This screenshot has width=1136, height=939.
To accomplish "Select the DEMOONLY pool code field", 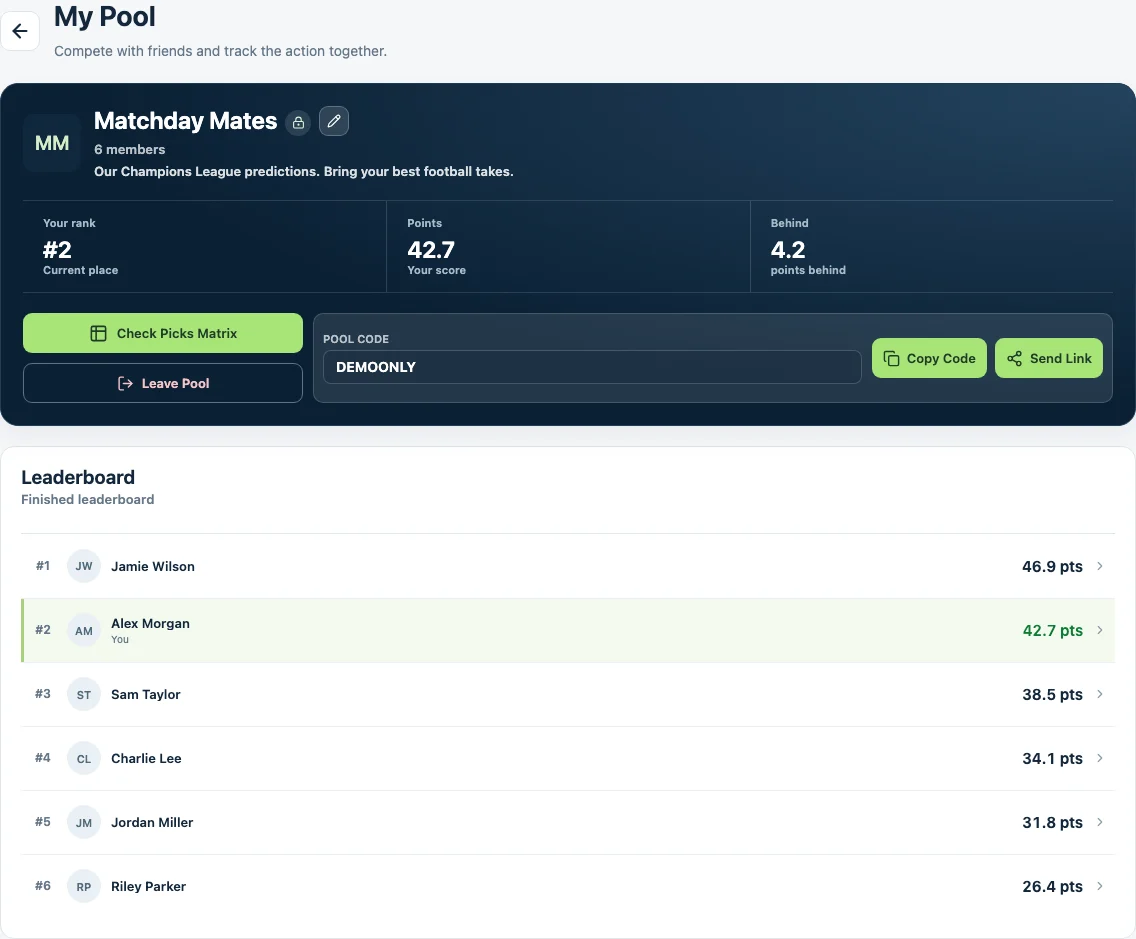I will click(592, 367).
